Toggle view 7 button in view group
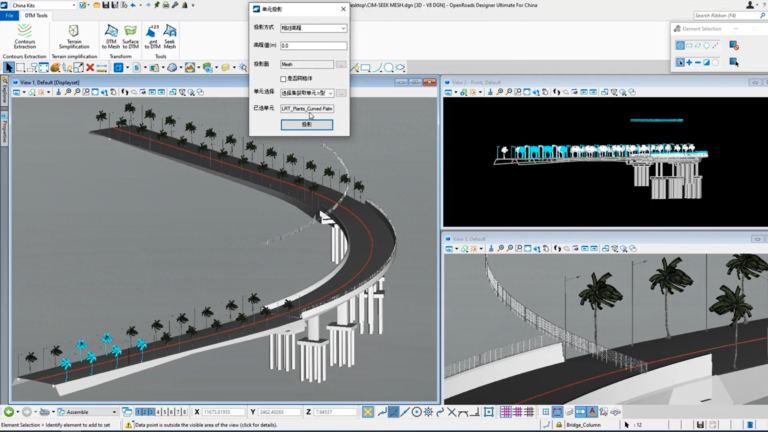The image size is (768, 432). pyautogui.click(x=178, y=412)
